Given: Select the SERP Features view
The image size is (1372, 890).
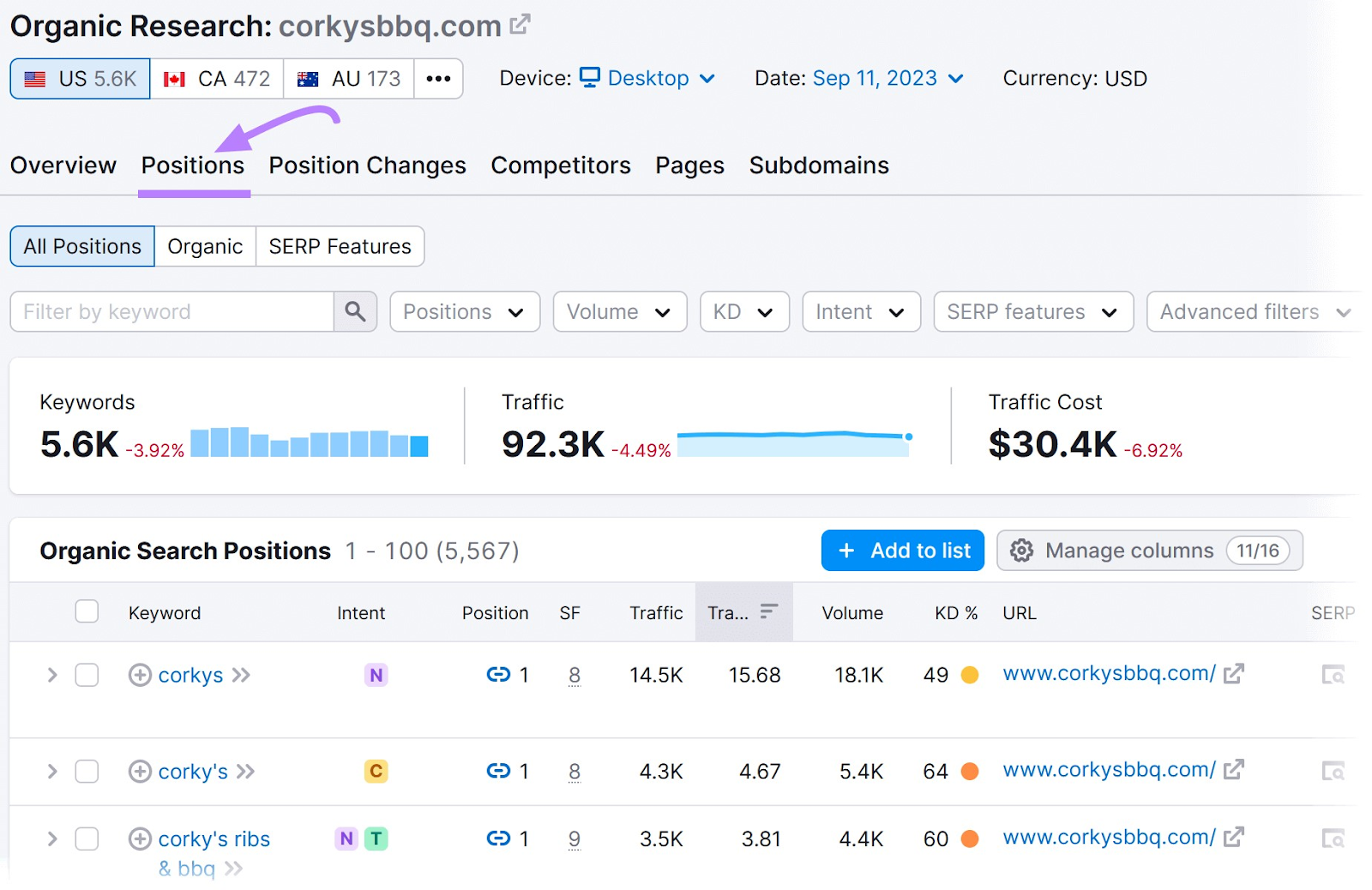Looking at the screenshot, I should click(340, 246).
